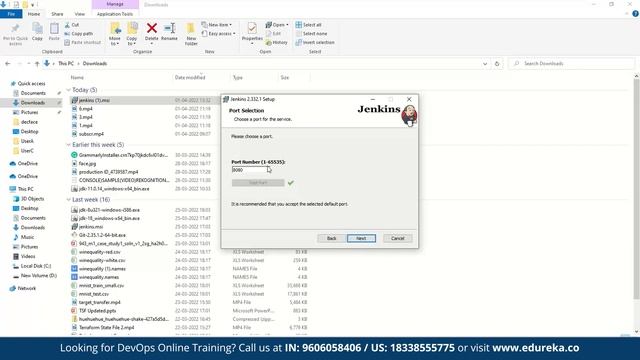640x360 pixels.
Task: Click Invert selection in ribbon
Action: coord(315,42)
